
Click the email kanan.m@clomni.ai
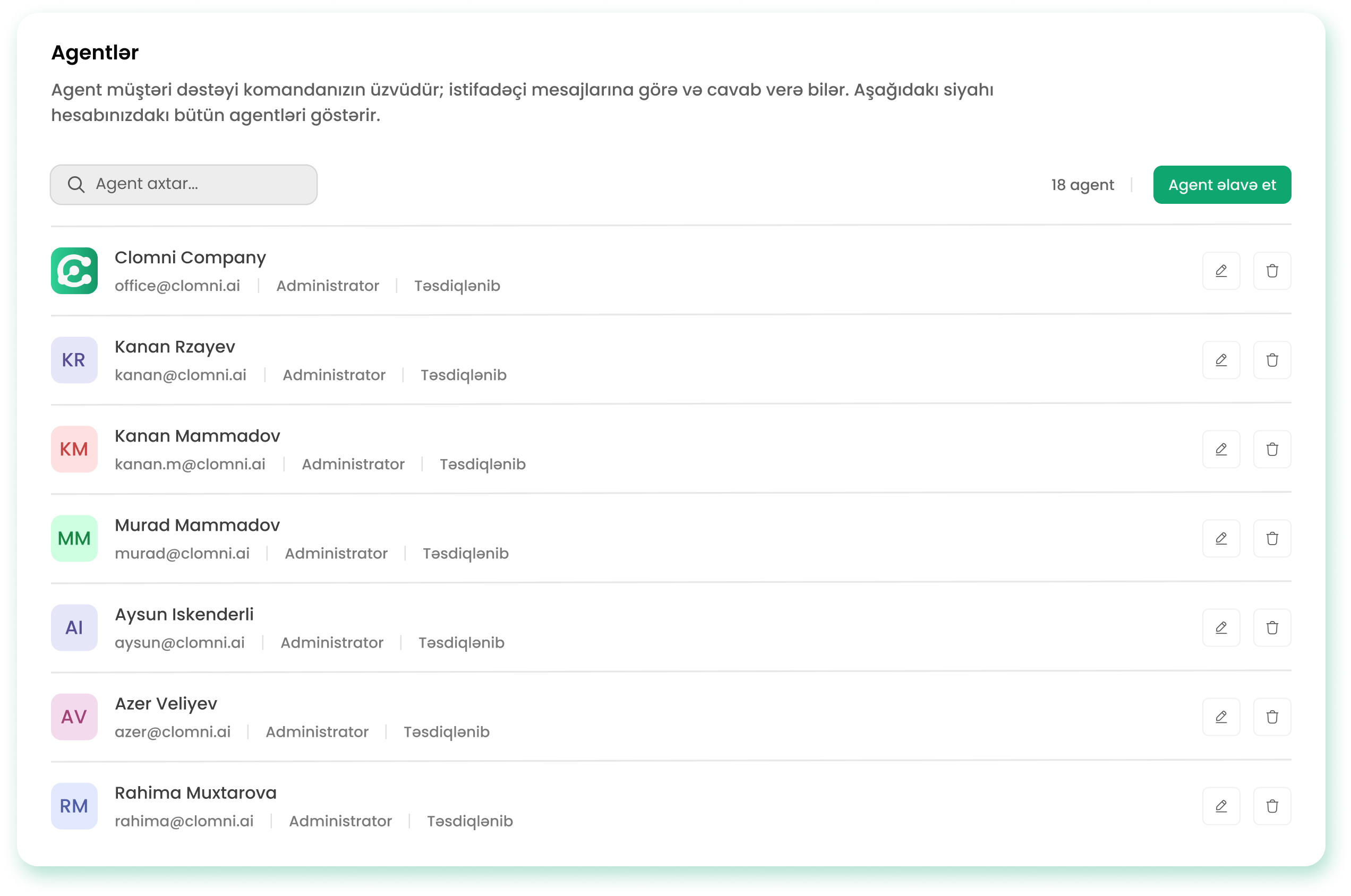point(190,464)
